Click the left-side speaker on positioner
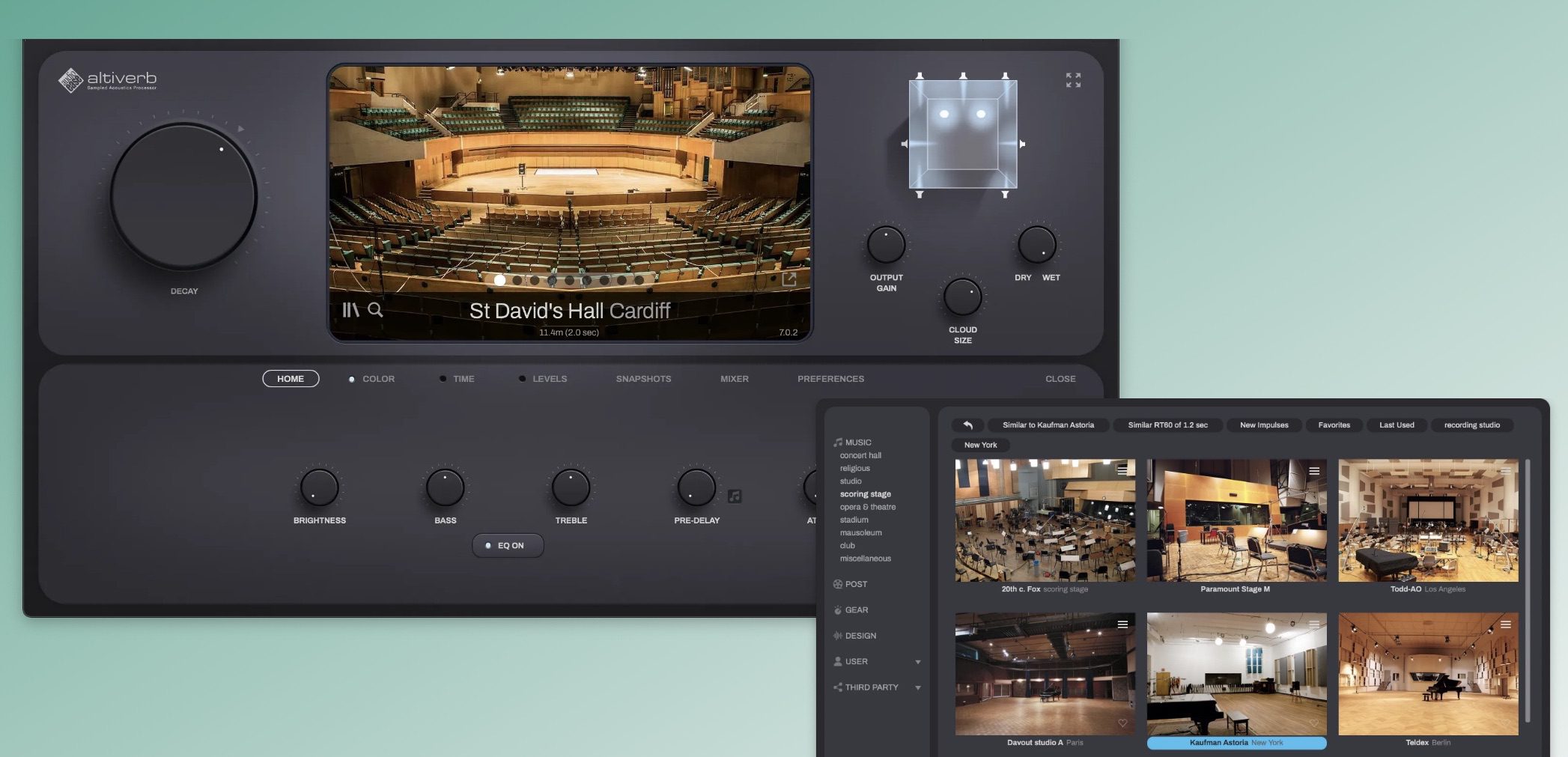The height and width of the screenshot is (757, 1568). point(905,144)
